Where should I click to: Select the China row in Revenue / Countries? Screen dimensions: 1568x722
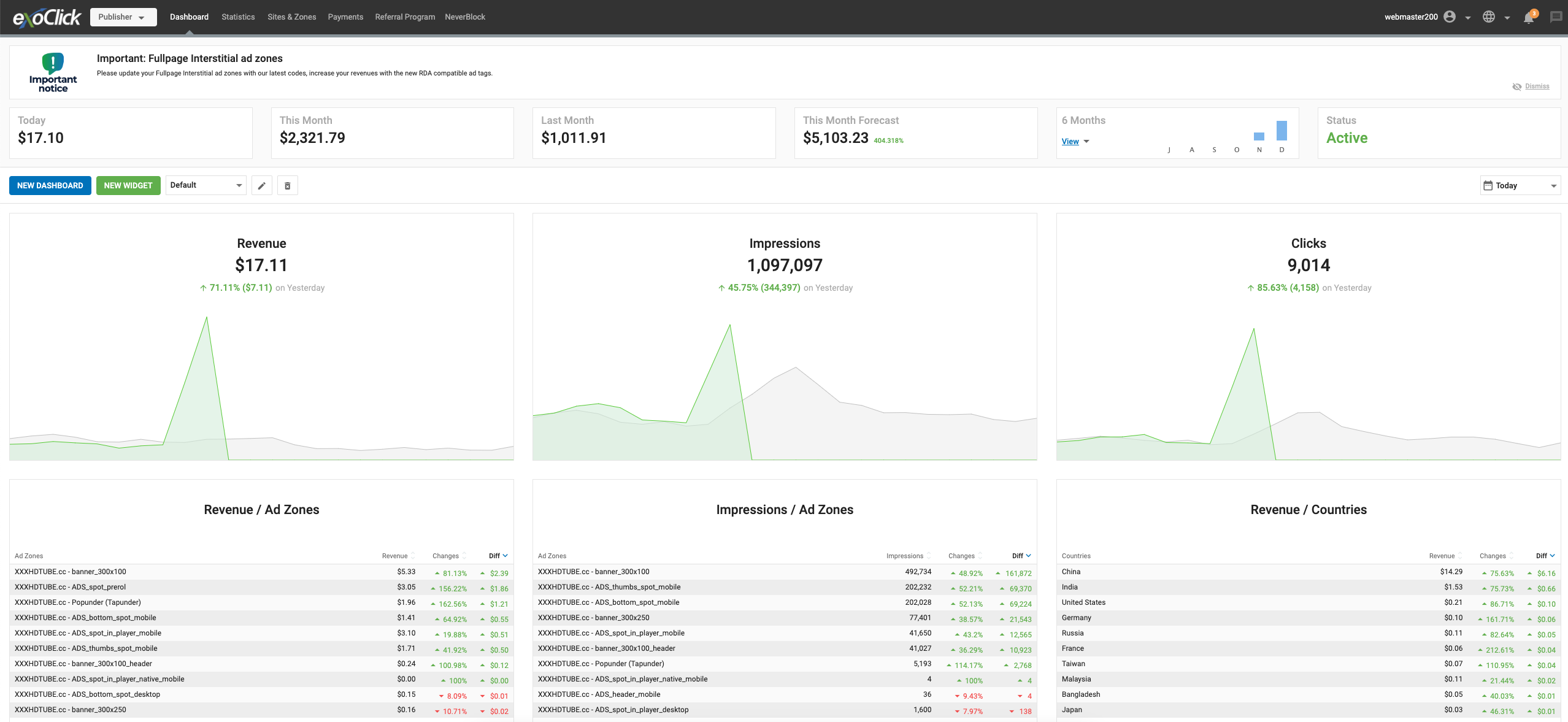pos(1309,572)
